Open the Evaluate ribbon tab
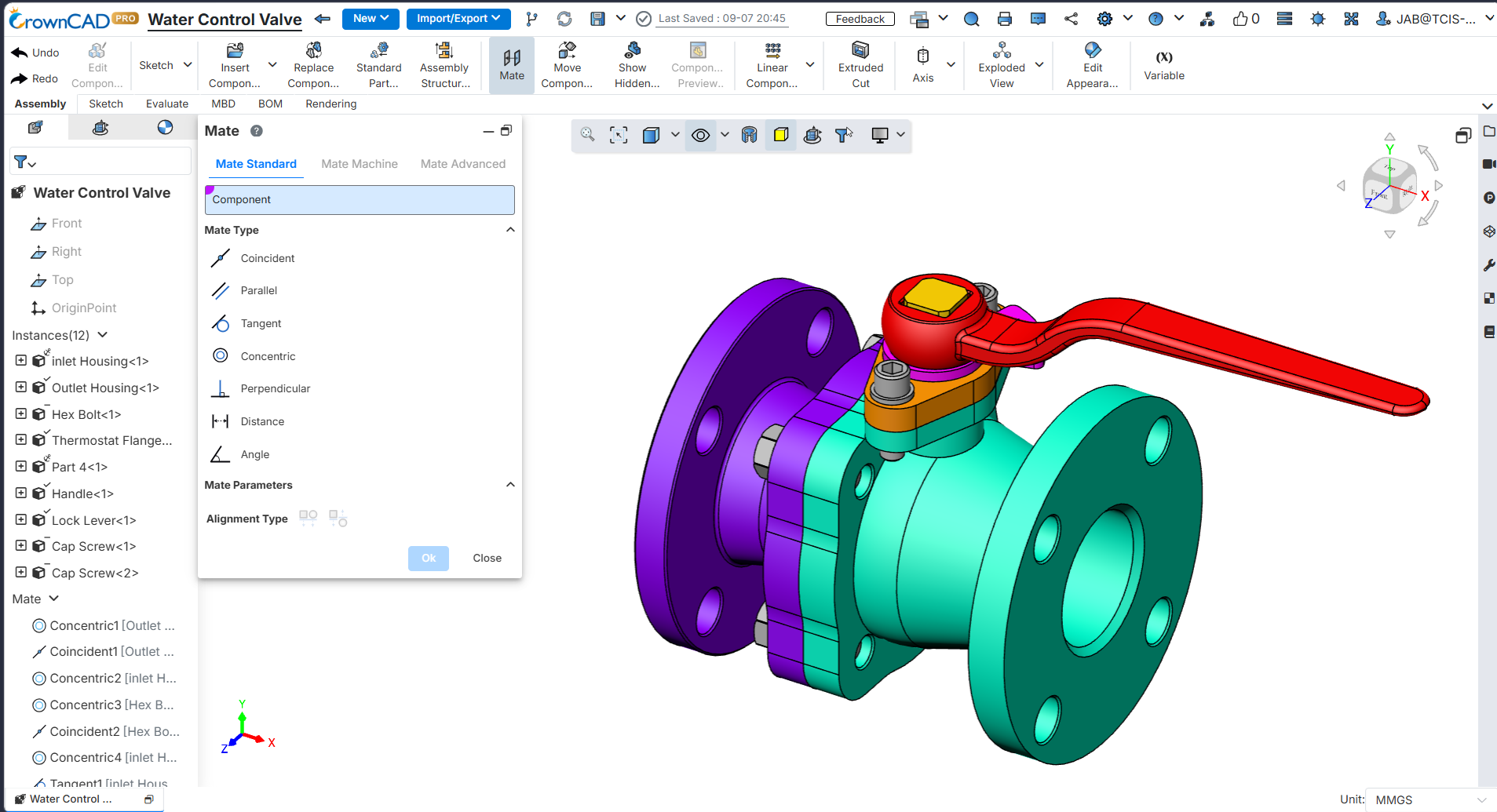This screenshot has width=1497, height=812. click(x=167, y=104)
